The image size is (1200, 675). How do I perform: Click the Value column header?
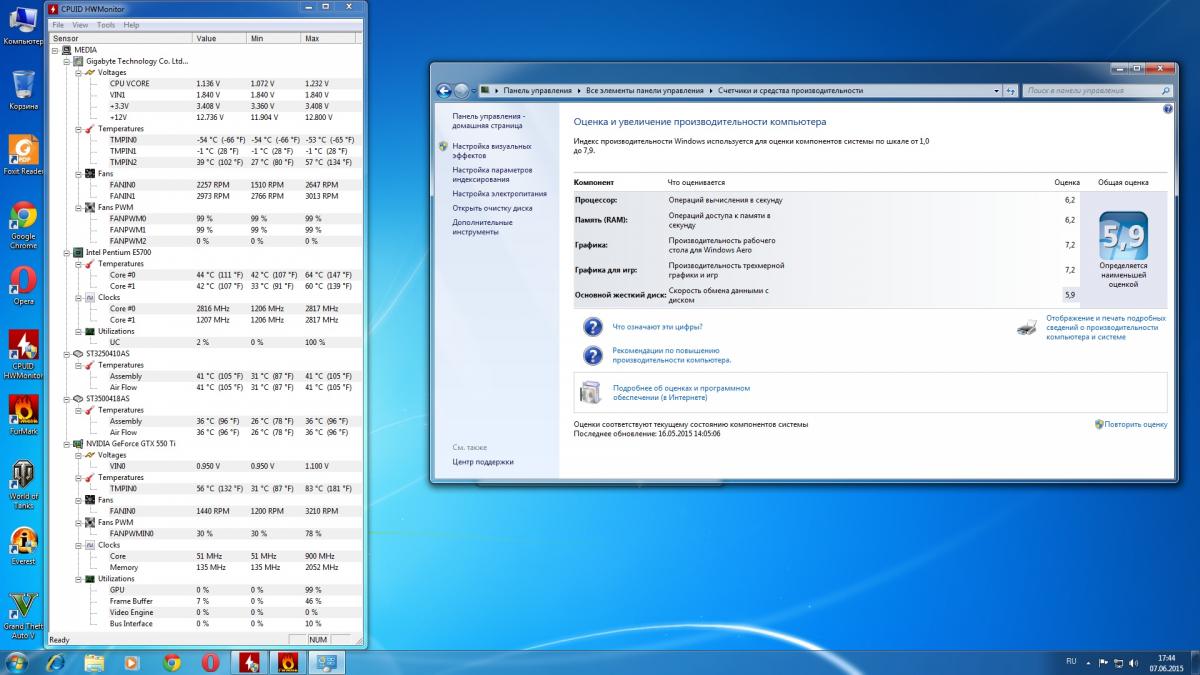[219, 38]
